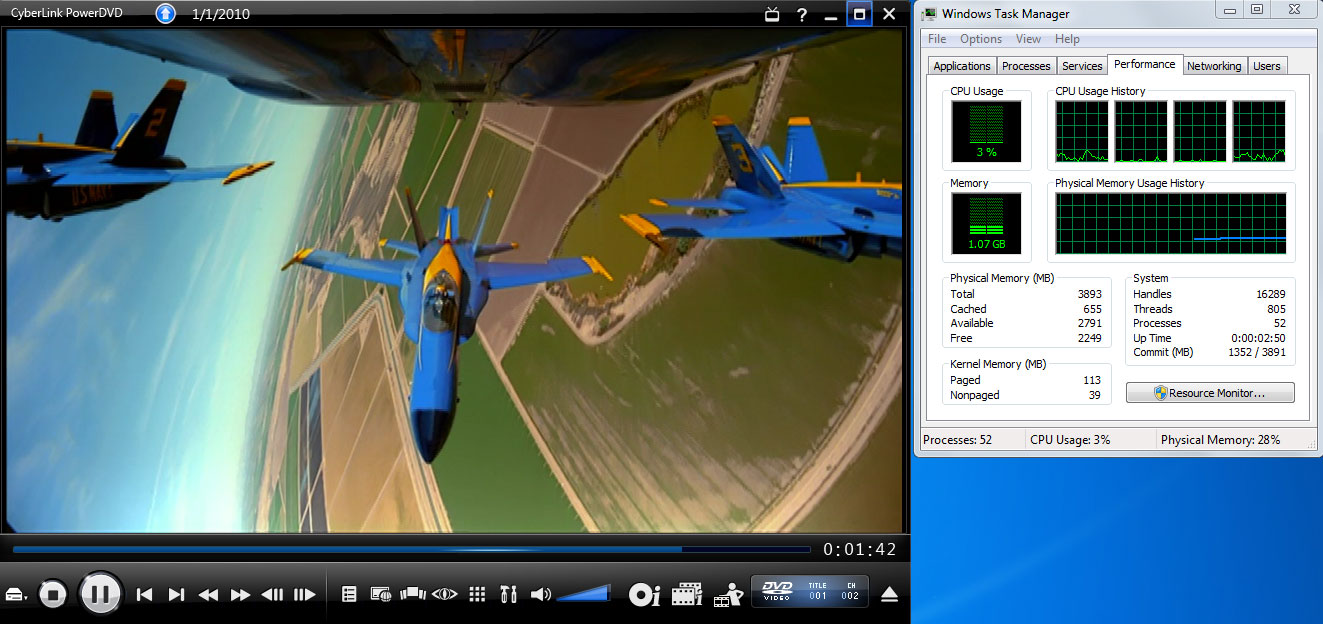Click the eye-shaped icon in PowerDVD
The height and width of the screenshot is (624, 1323).
[x=445, y=594]
